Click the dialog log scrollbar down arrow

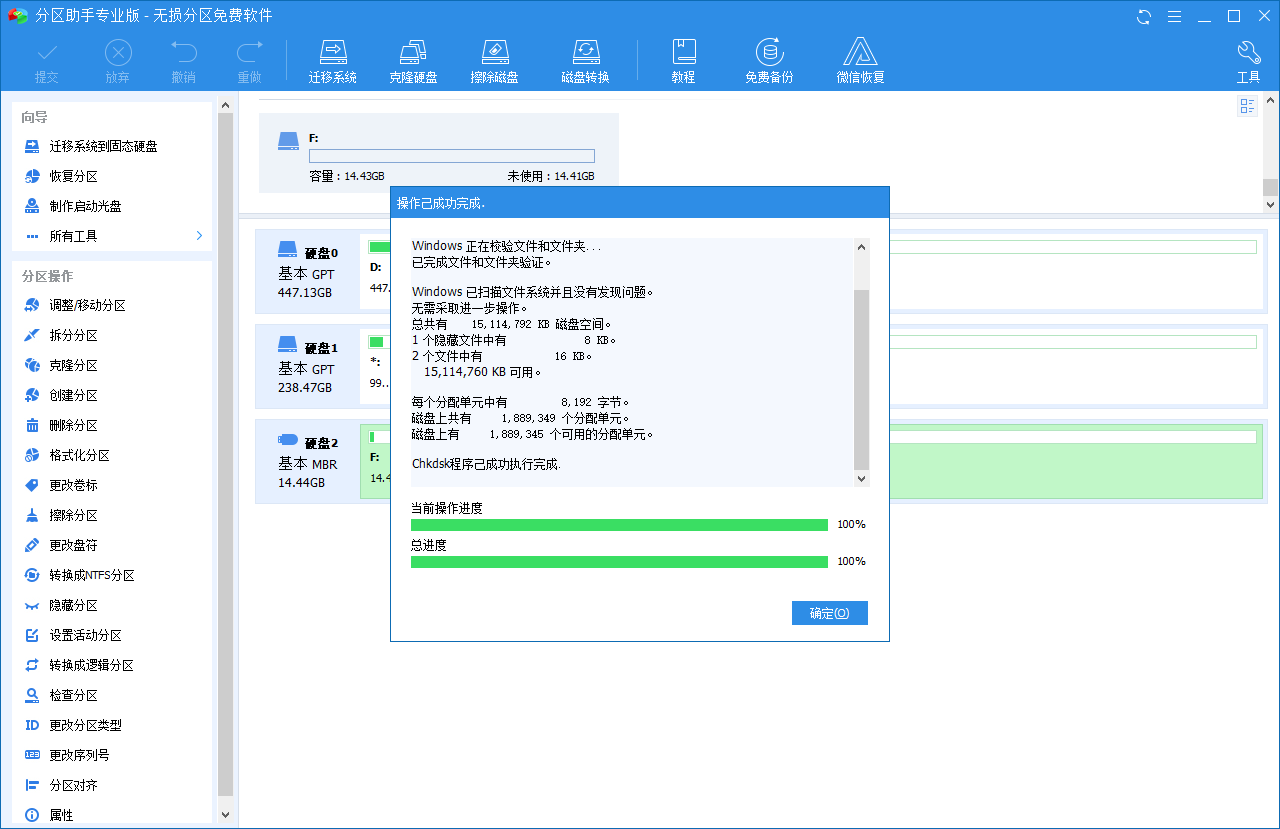[x=861, y=479]
